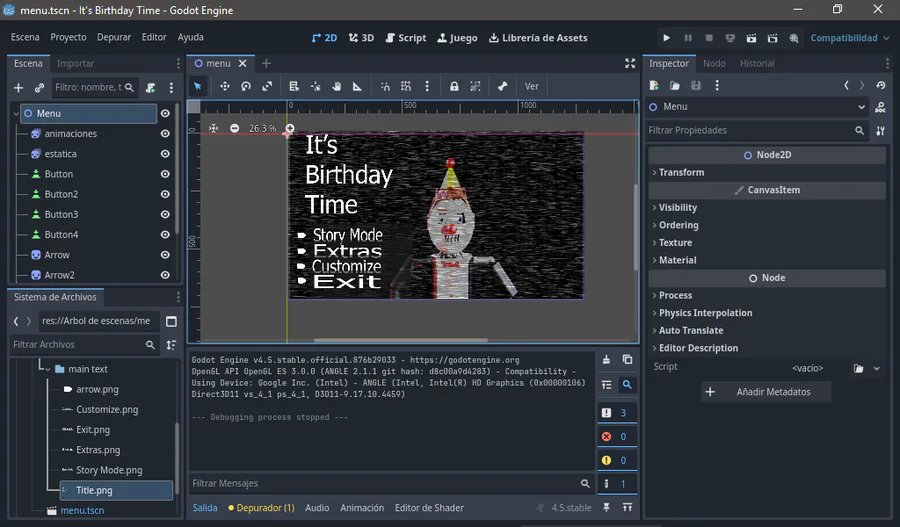Toggle standard messages filter showing 3
Image resolution: width=900 pixels, height=527 pixels.
617,413
